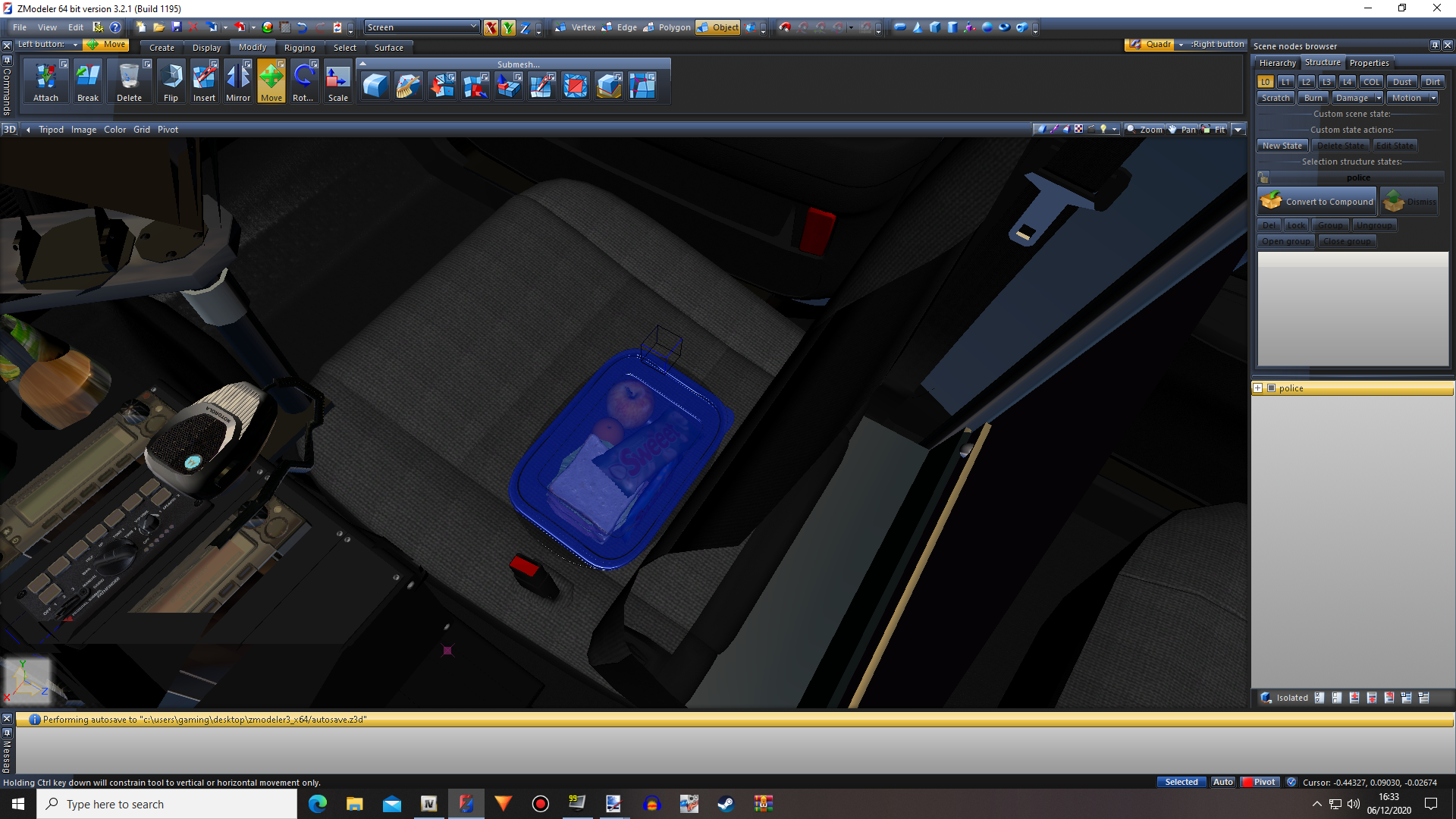Click the New State button
The width and height of the screenshot is (1456, 819).
point(1282,146)
